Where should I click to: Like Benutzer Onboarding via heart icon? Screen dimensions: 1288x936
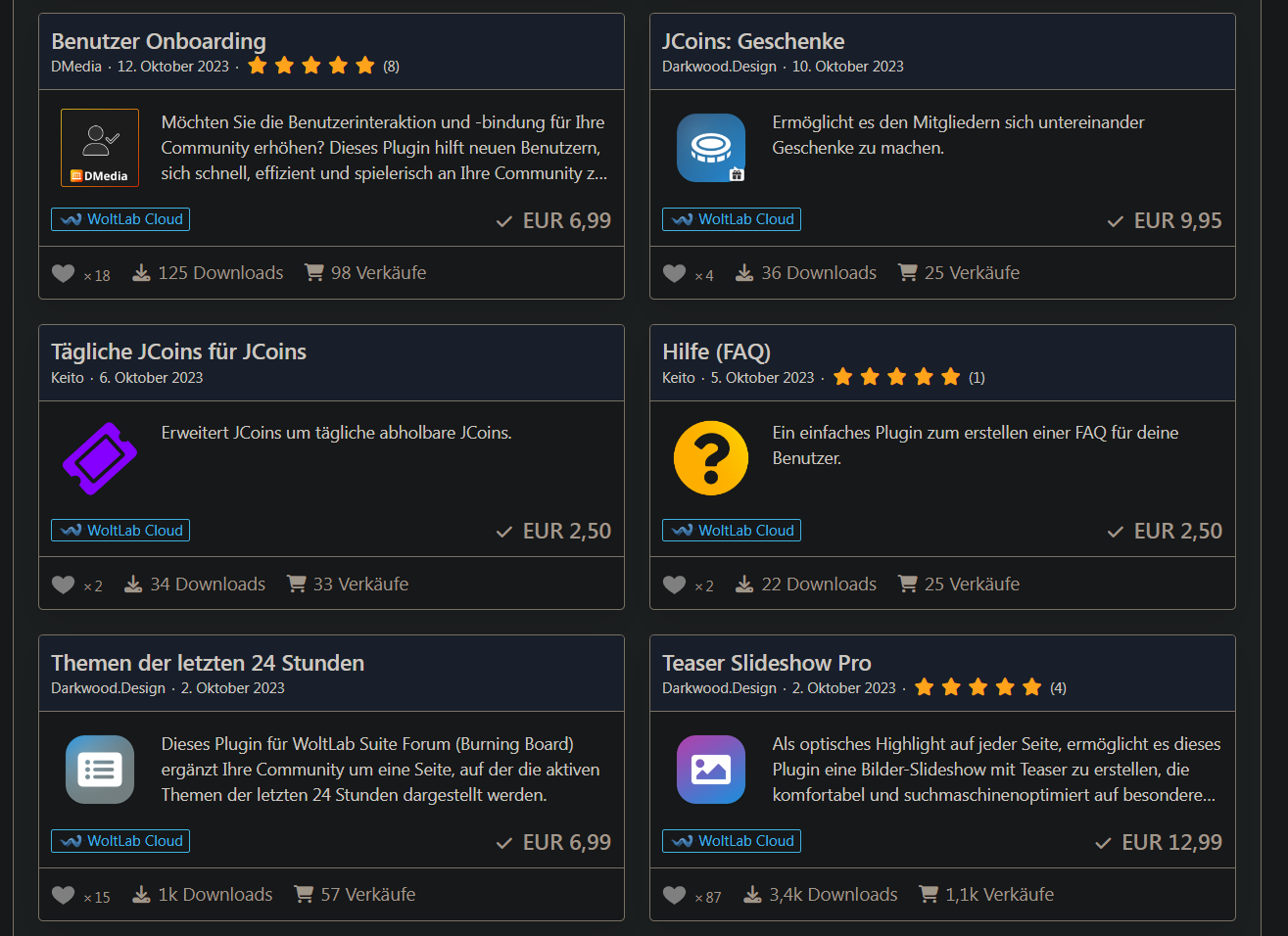[x=63, y=274]
